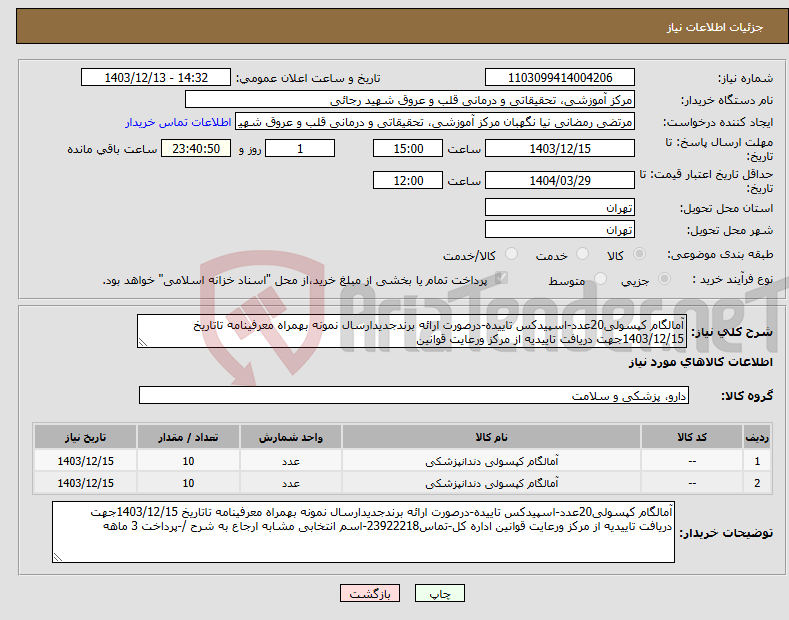
Task: Select the خدمت radio button
Action: 582,254
